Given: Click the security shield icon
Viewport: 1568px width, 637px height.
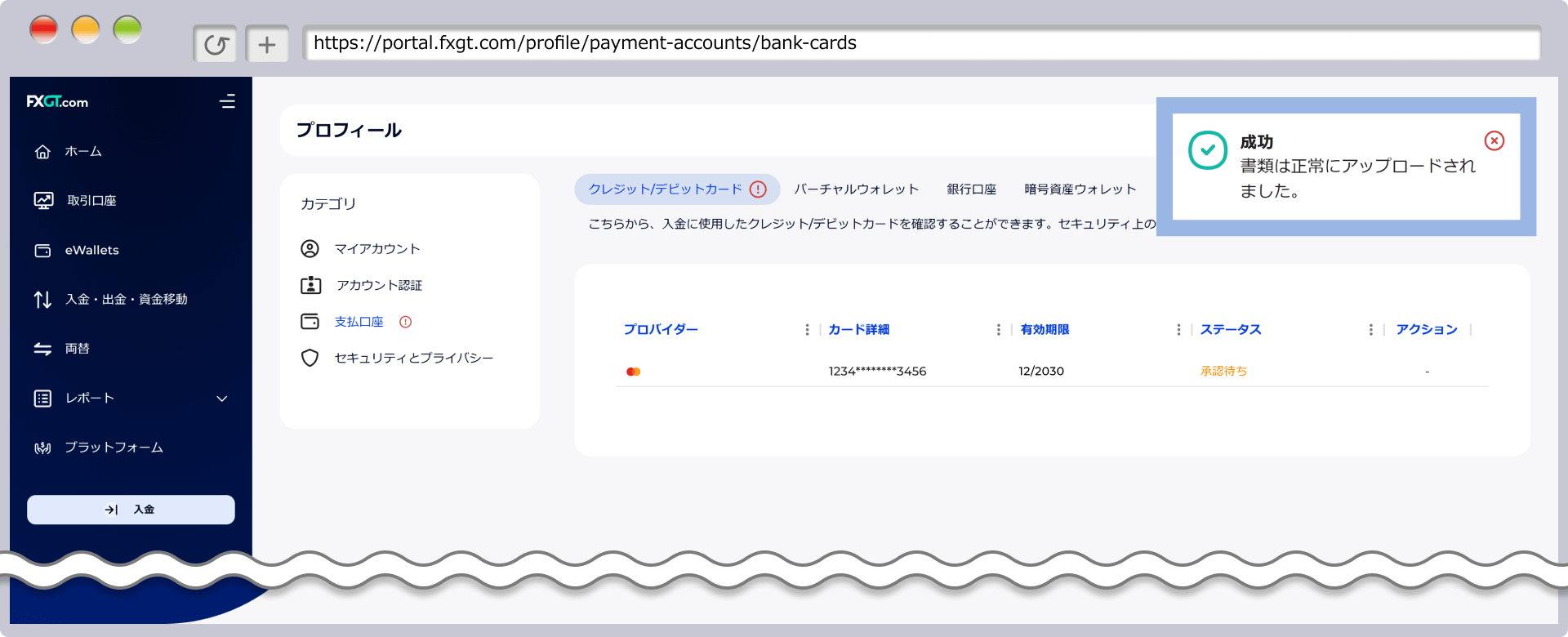Looking at the screenshot, I should click(310, 358).
